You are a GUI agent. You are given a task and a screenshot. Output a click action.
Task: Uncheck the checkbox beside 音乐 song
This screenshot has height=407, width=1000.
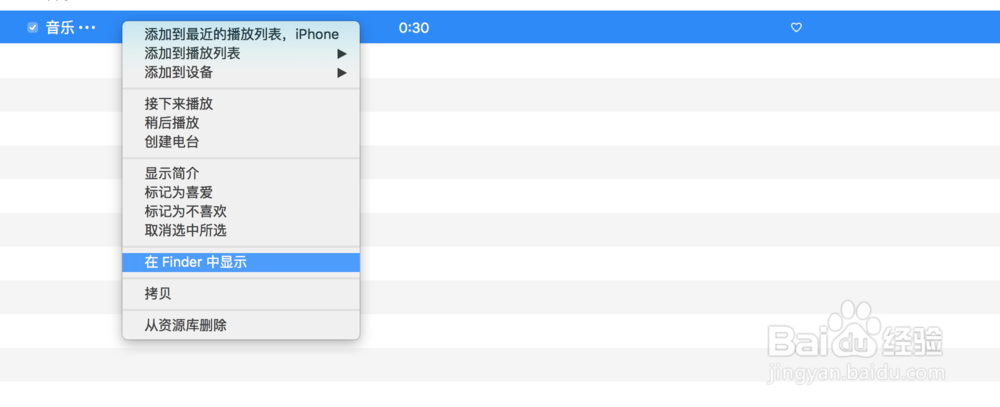point(32,28)
